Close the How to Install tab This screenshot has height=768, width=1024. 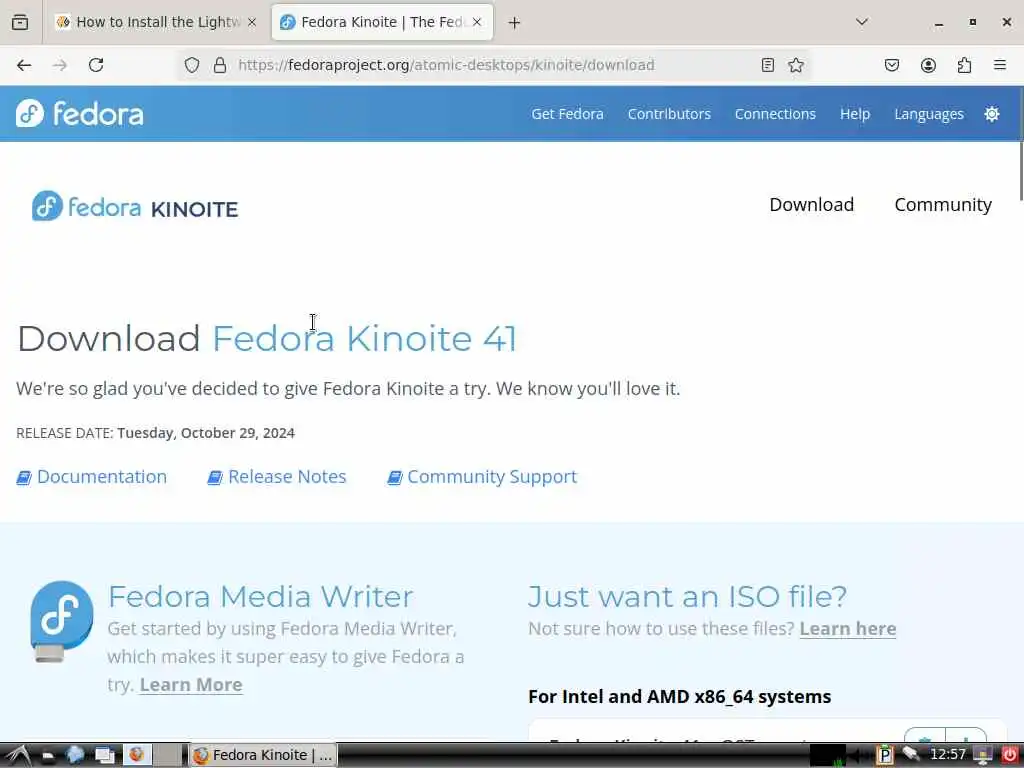pos(252,22)
